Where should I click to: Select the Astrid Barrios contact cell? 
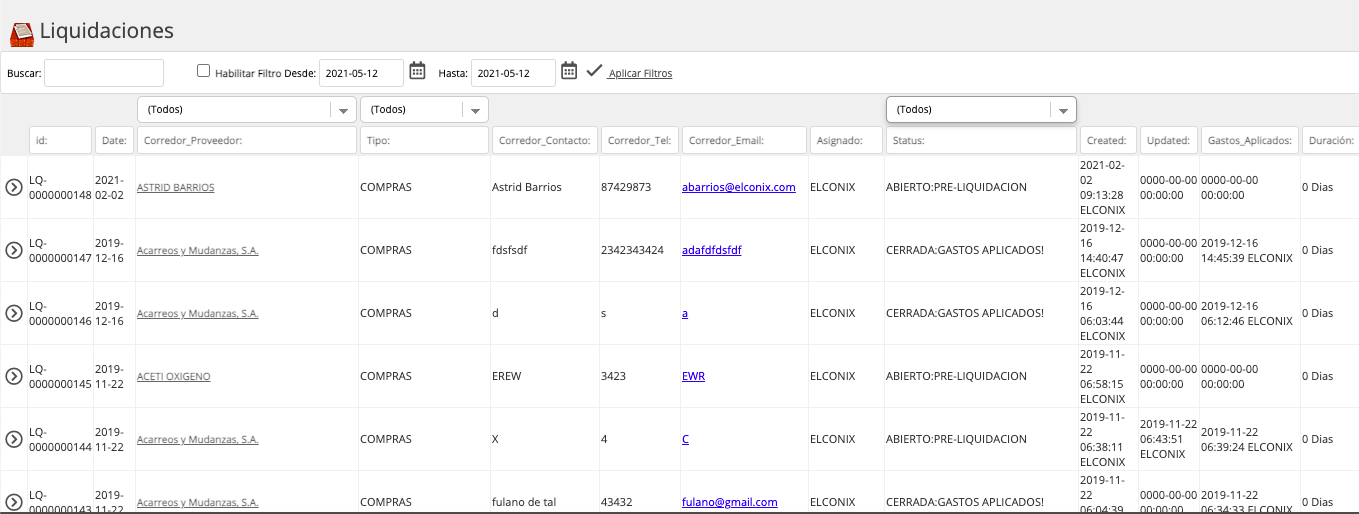tap(527, 187)
